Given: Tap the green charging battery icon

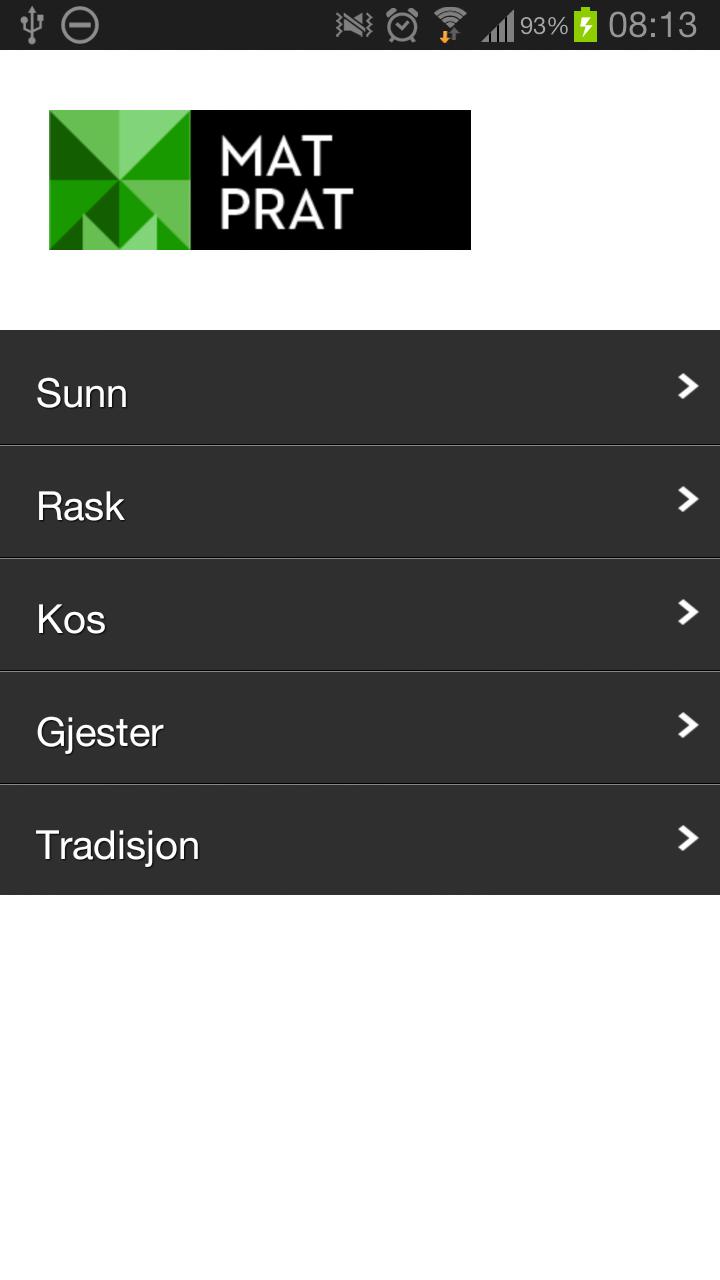Looking at the screenshot, I should (x=585, y=25).
